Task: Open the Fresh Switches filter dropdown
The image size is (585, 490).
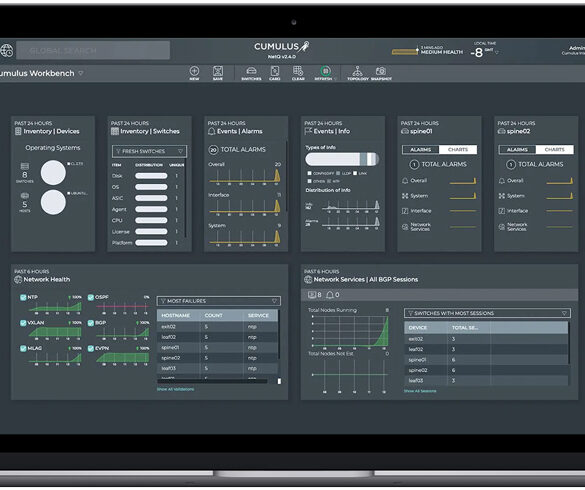Action: [149, 151]
